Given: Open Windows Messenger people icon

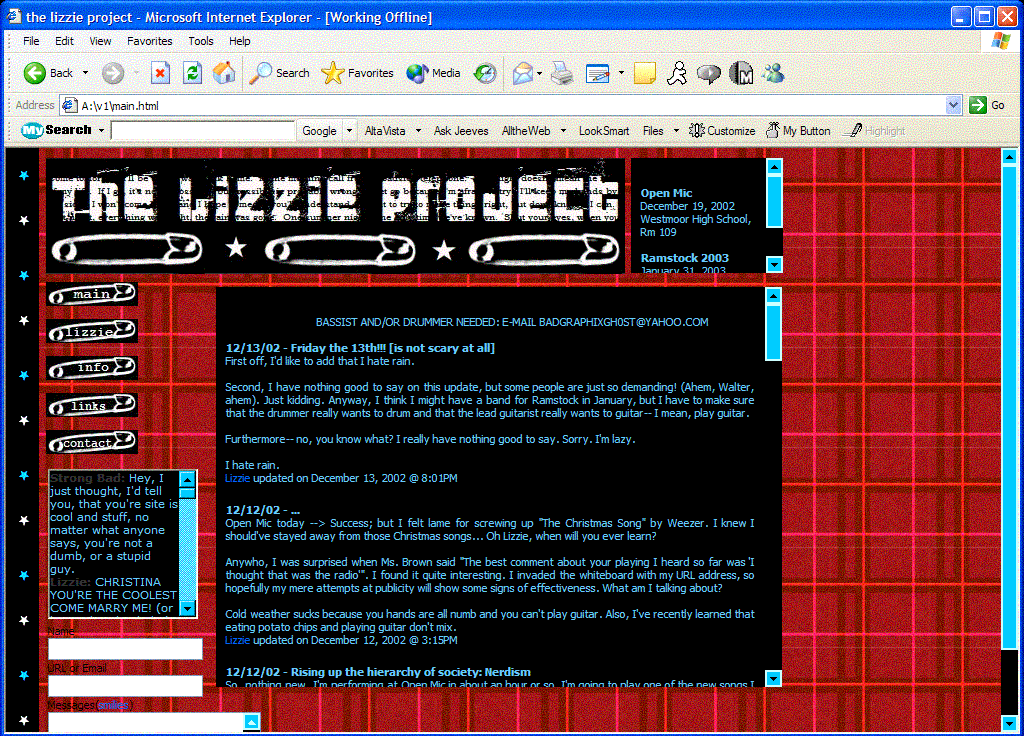Looking at the screenshot, I should pos(774,73).
